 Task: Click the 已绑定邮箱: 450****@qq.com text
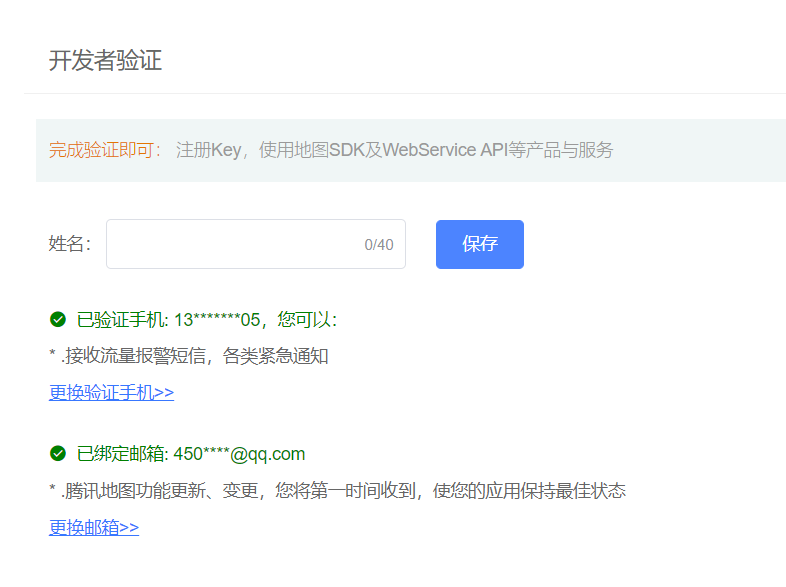pyautogui.click(x=191, y=454)
